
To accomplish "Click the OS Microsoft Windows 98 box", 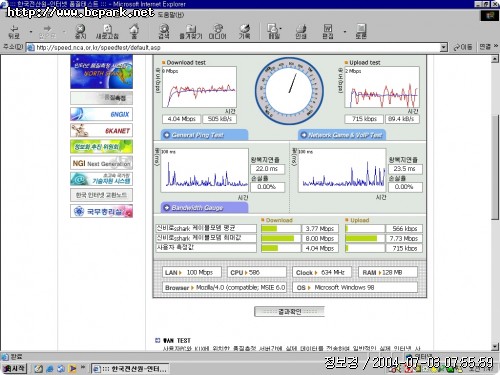I will pos(355,287).
